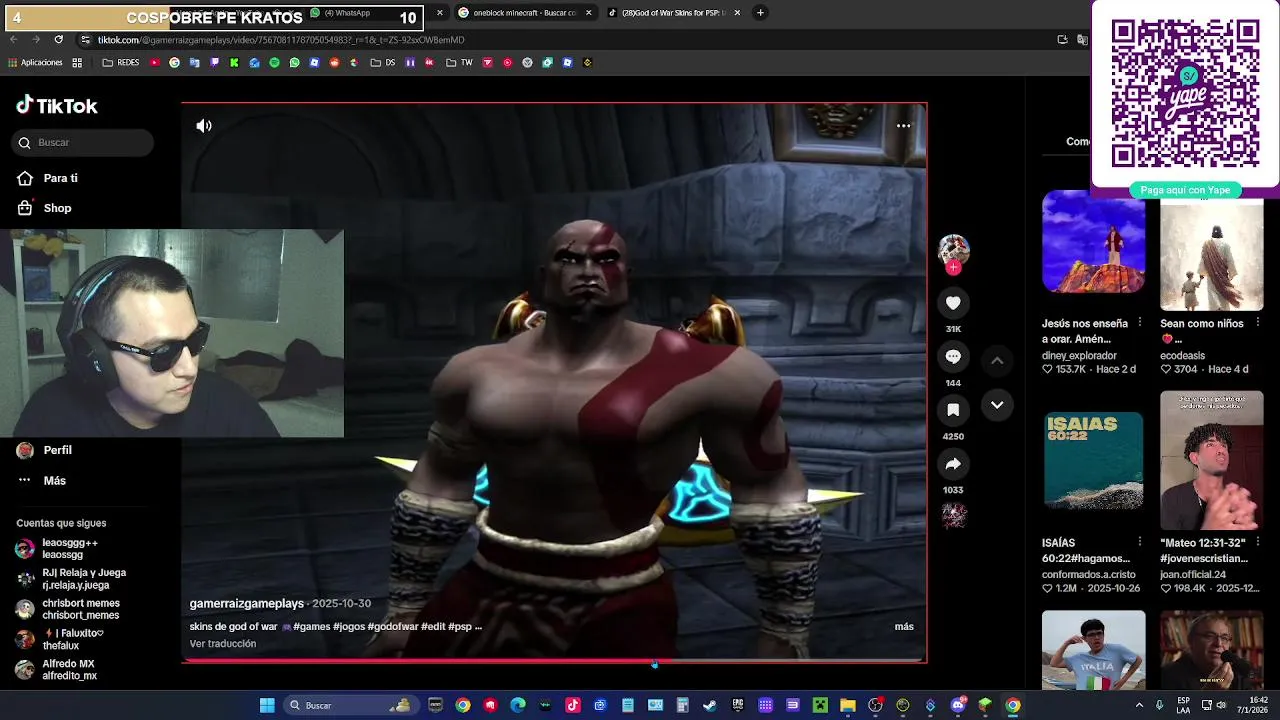
Task: Open gamerraizgameplays username link
Action: [247, 604]
